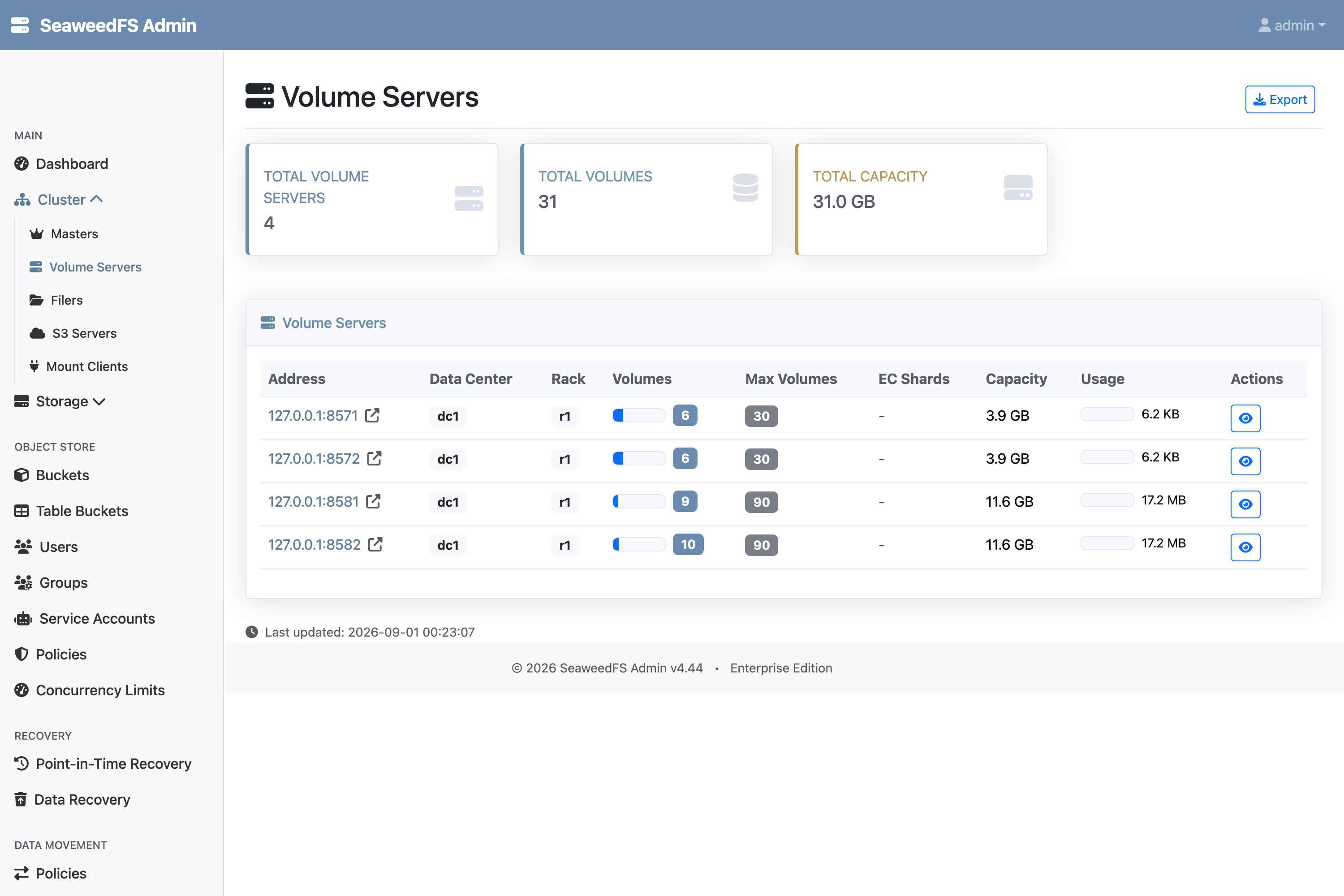Image resolution: width=1344 pixels, height=896 pixels.
Task: Click the volume count badge 10
Action: point(688,544)
